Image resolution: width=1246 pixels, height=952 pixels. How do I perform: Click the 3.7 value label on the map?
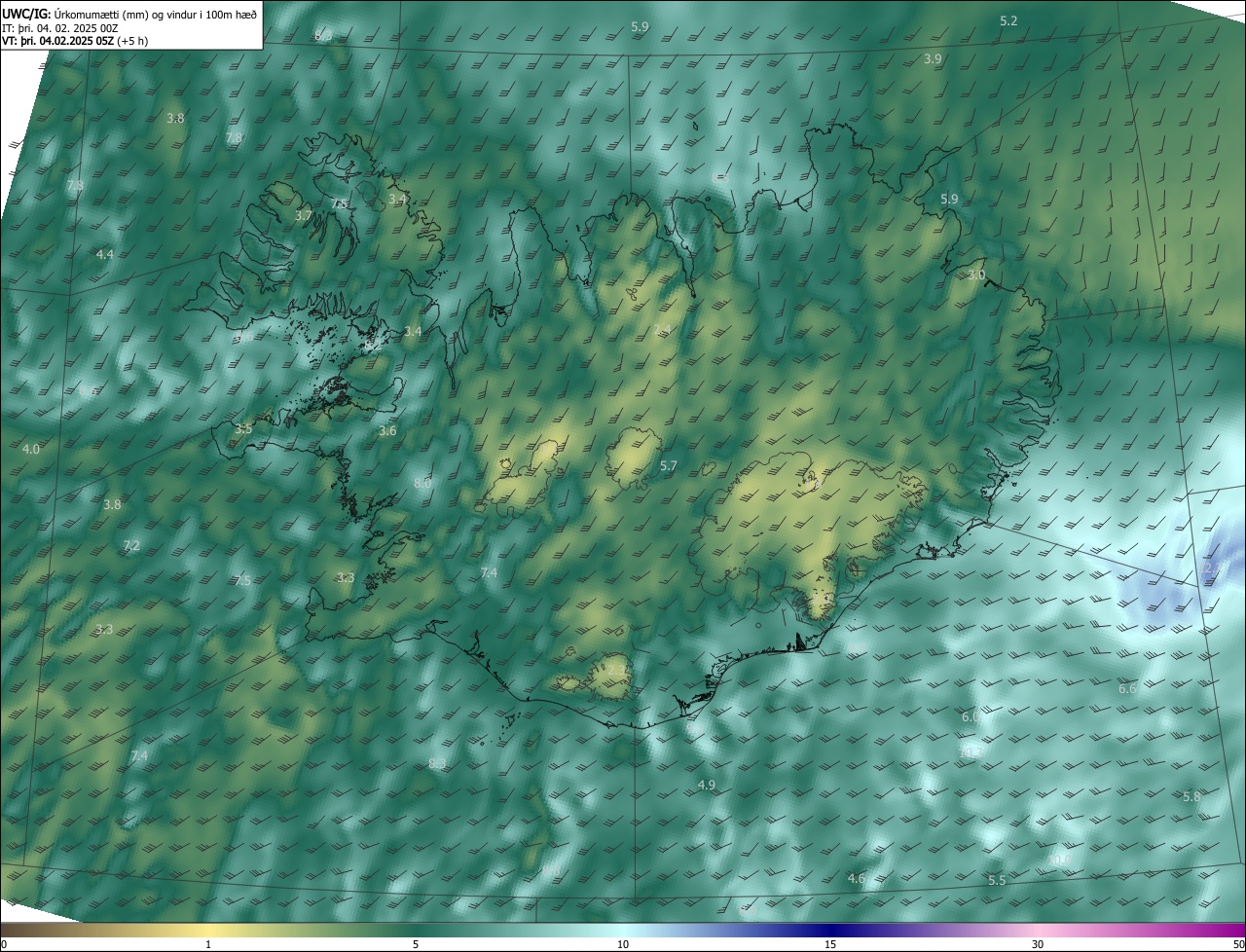(304, 215)
